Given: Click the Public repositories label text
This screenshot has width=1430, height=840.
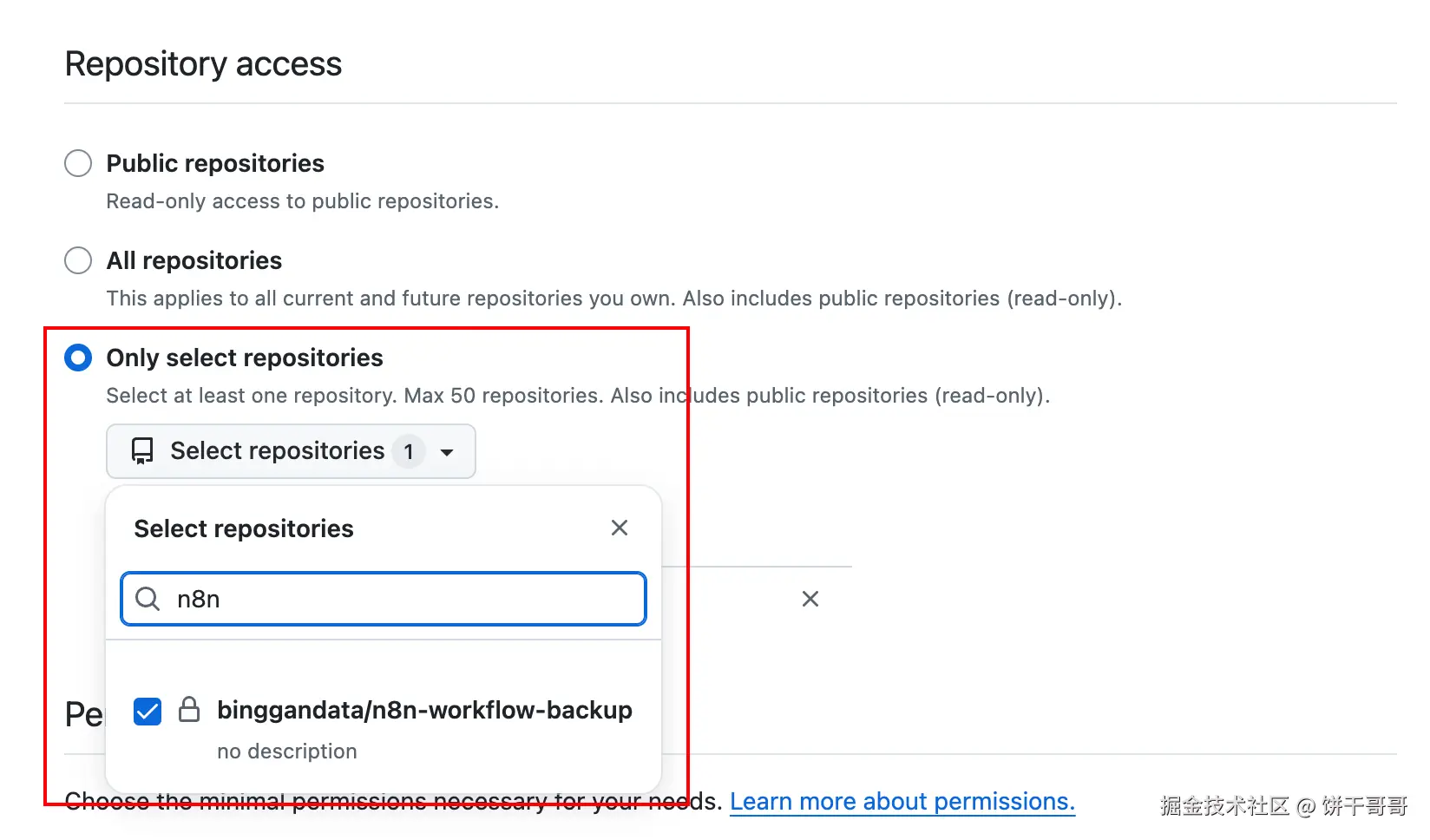Looking at the screenshot, I should pyautogui.click(x=215, y=163).
